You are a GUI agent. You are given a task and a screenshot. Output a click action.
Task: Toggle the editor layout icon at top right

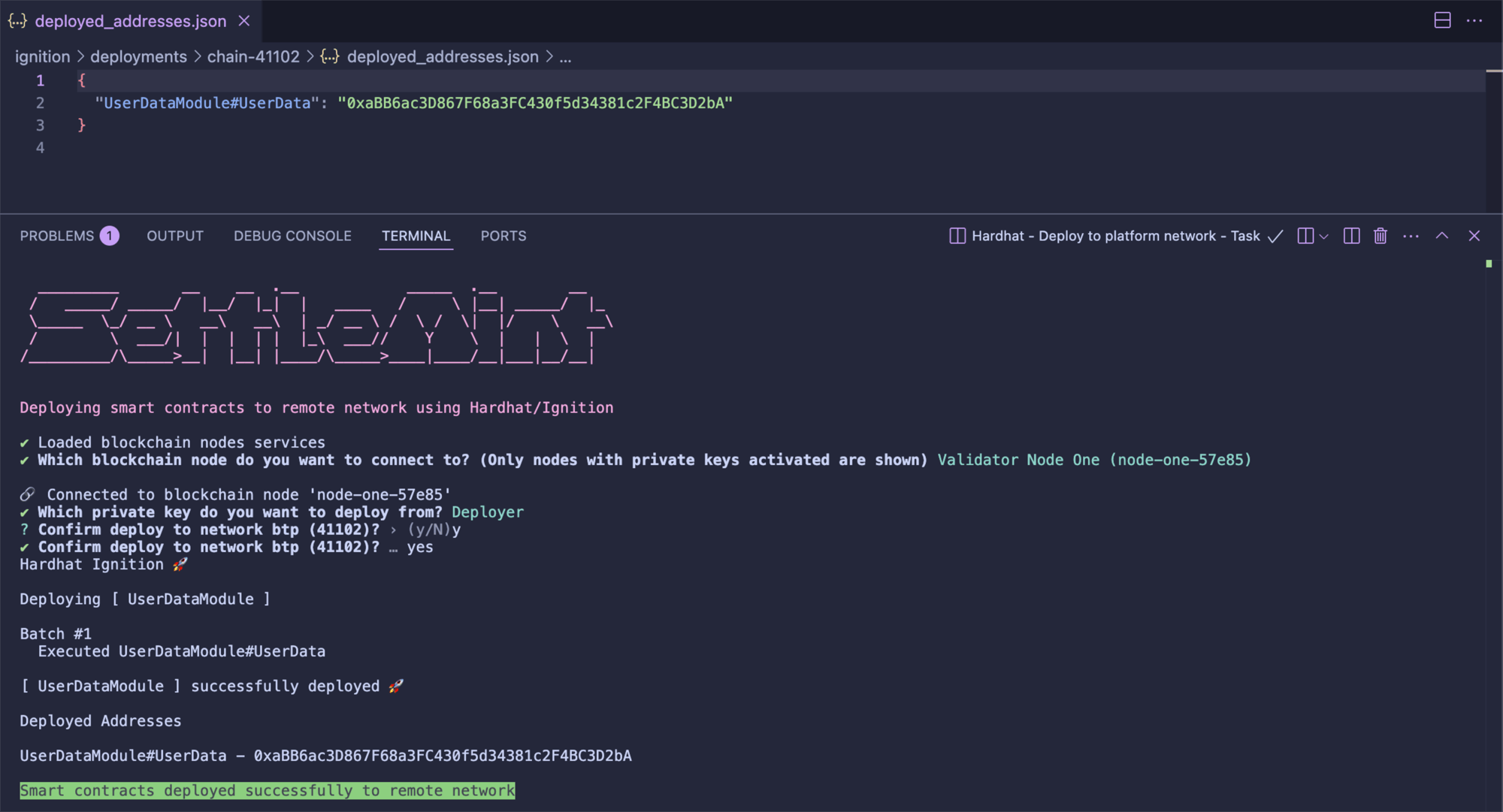point(1442,20)
